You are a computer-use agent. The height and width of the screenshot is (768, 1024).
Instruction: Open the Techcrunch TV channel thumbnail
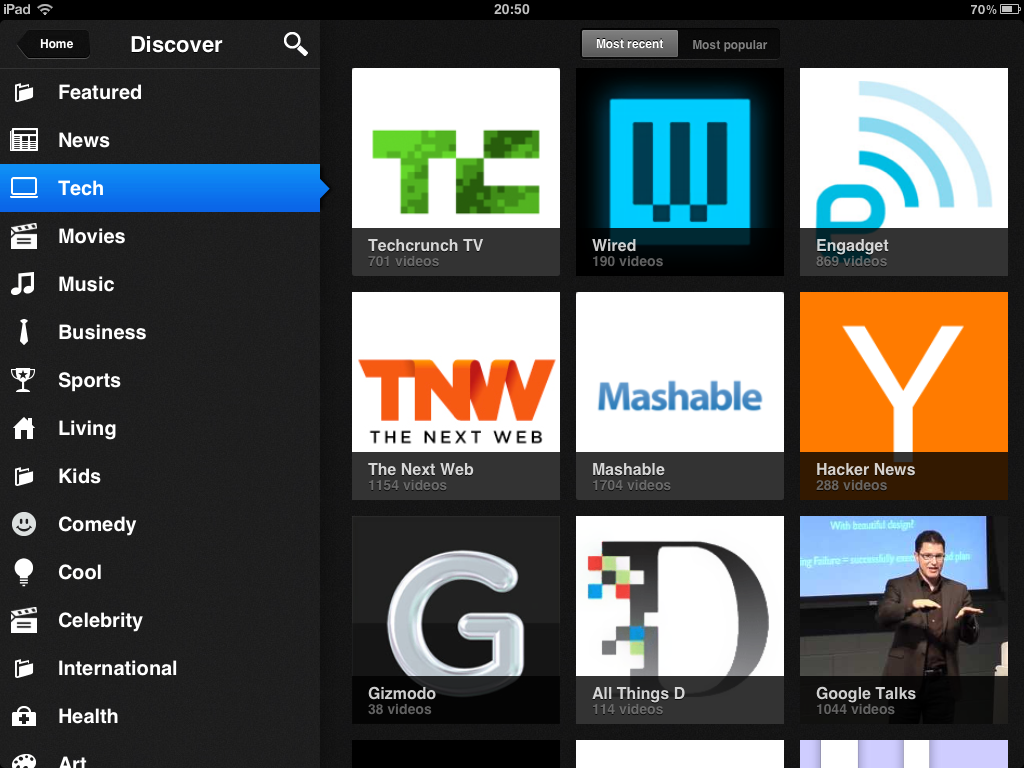click(x=456, y=172)
